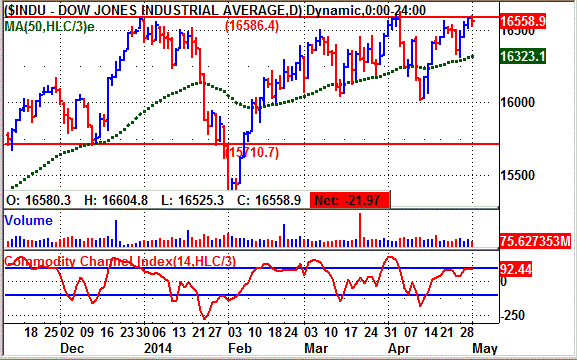
Task: Click the upper blue CCI threshold line
Action: [251, 268]
